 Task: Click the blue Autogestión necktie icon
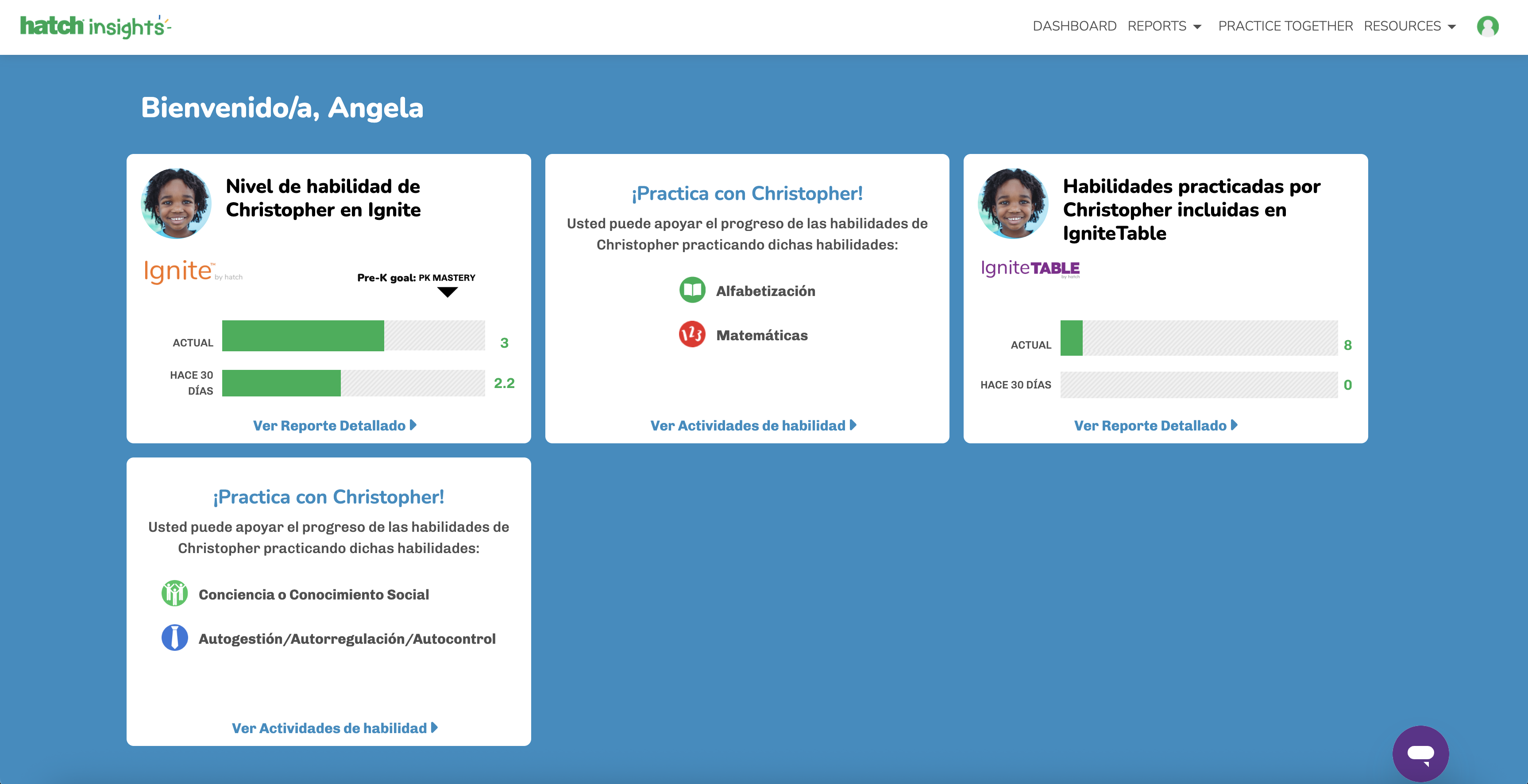point(174,638)
